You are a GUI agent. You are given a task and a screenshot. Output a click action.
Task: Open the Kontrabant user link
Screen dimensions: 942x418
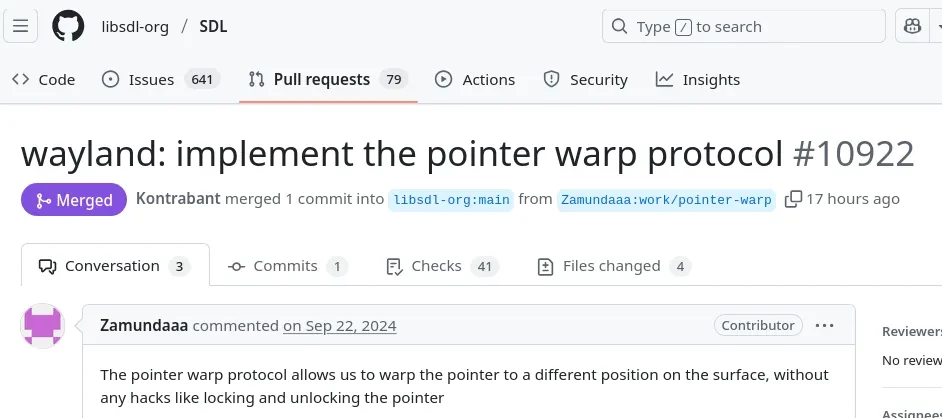click(x=178, y=199)
